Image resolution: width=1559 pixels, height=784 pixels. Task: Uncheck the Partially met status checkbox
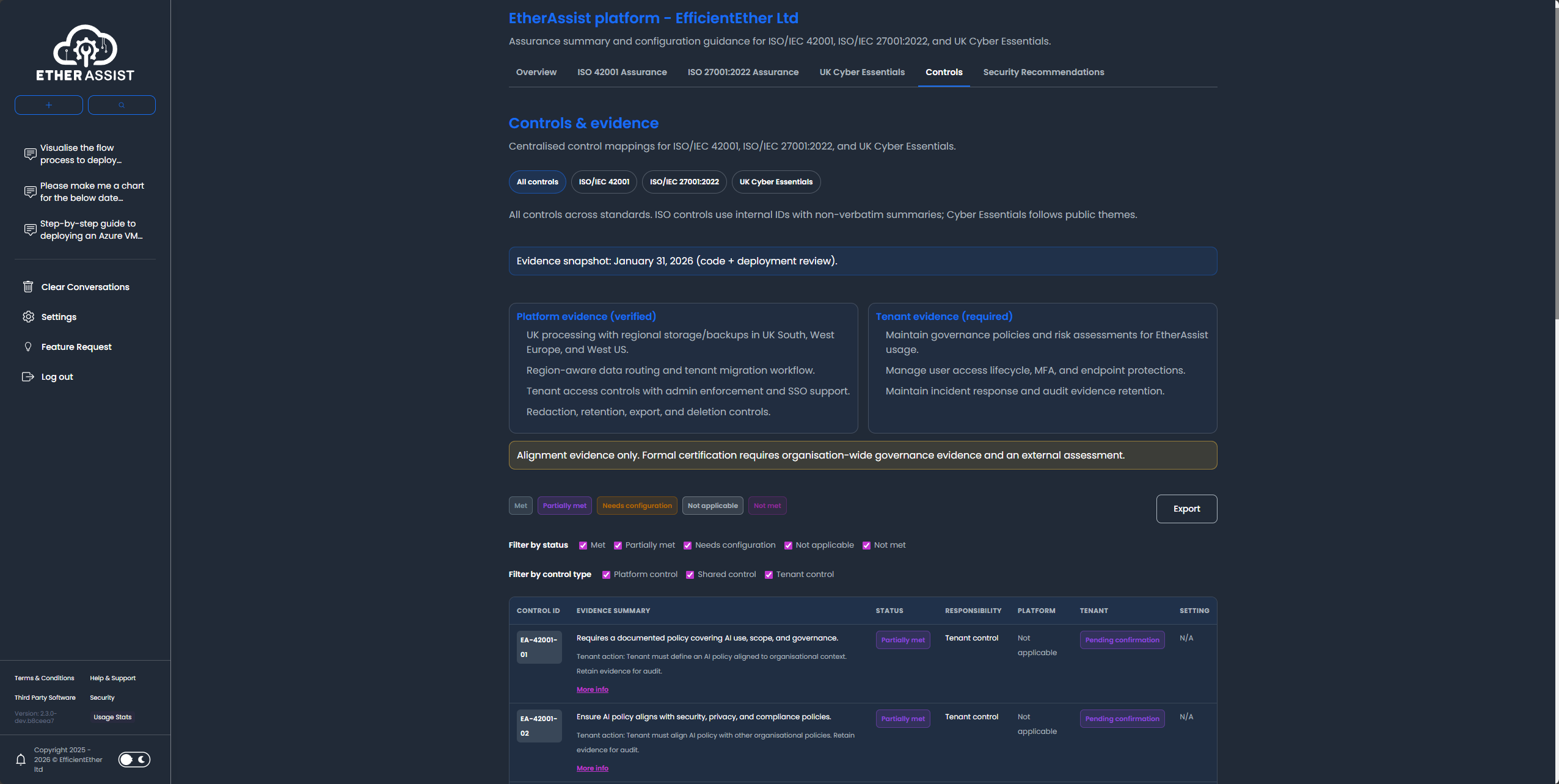pos(618,546)
